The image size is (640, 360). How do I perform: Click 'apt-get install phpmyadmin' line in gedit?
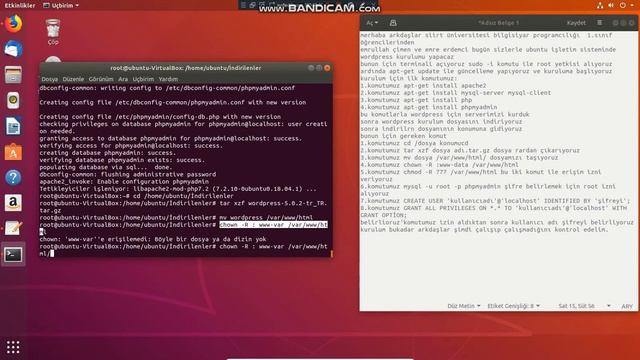tap(429, 107)
